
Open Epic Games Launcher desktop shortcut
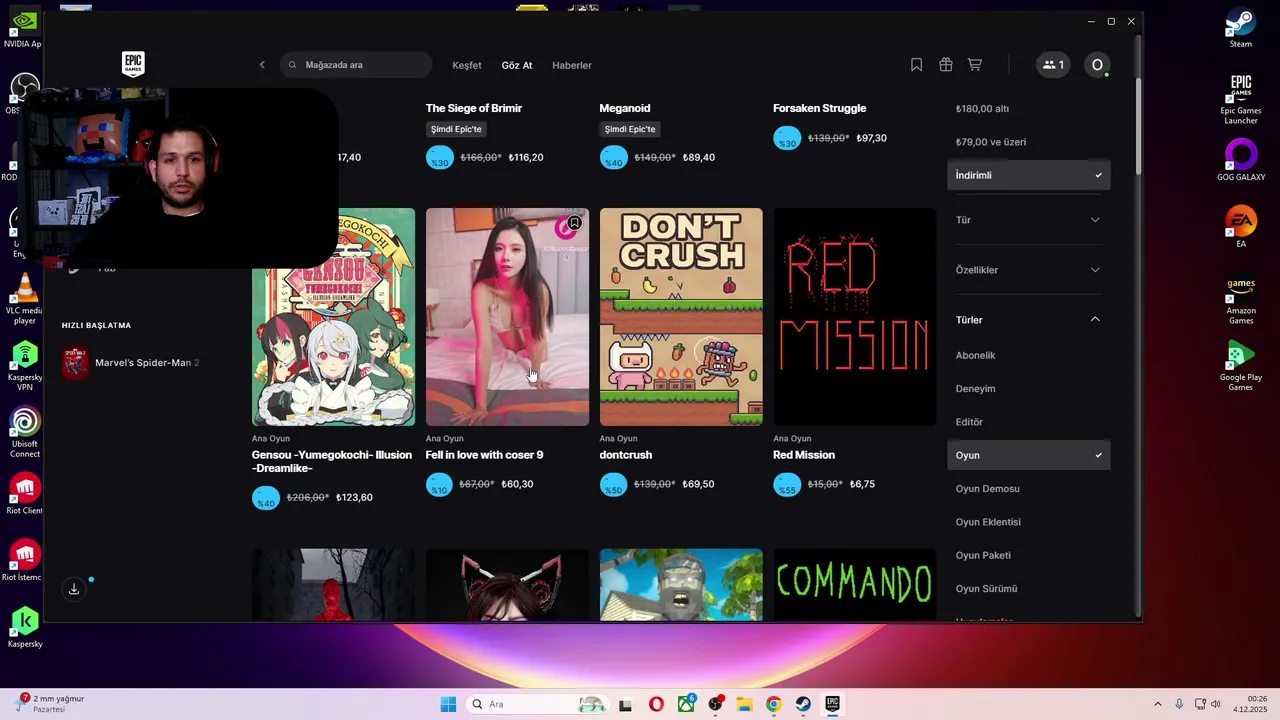pyautogui.click(x=1240, y=98)
